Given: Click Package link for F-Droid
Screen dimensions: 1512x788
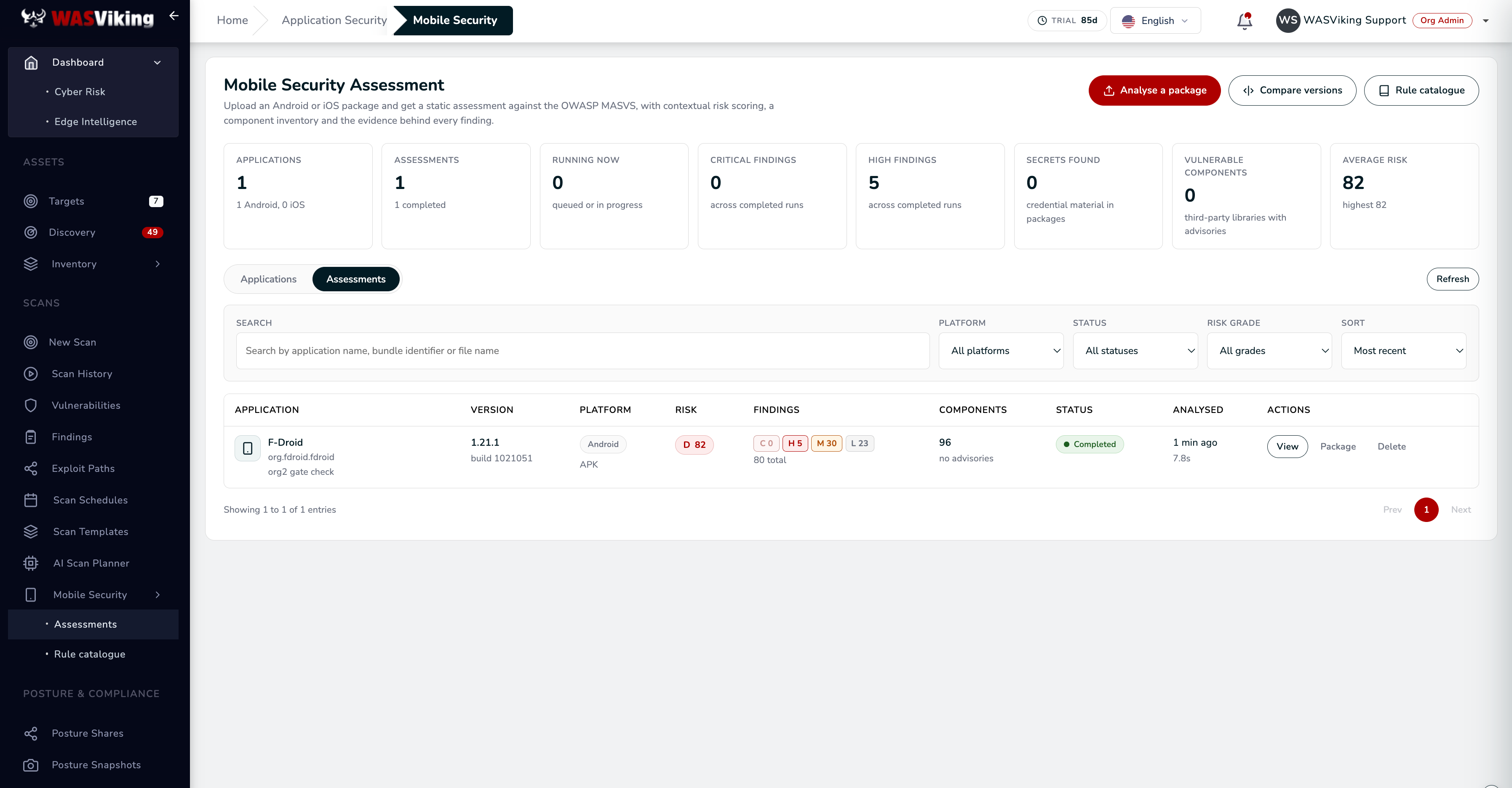Looking at the screenshot, I should [x=1338, y=447].
